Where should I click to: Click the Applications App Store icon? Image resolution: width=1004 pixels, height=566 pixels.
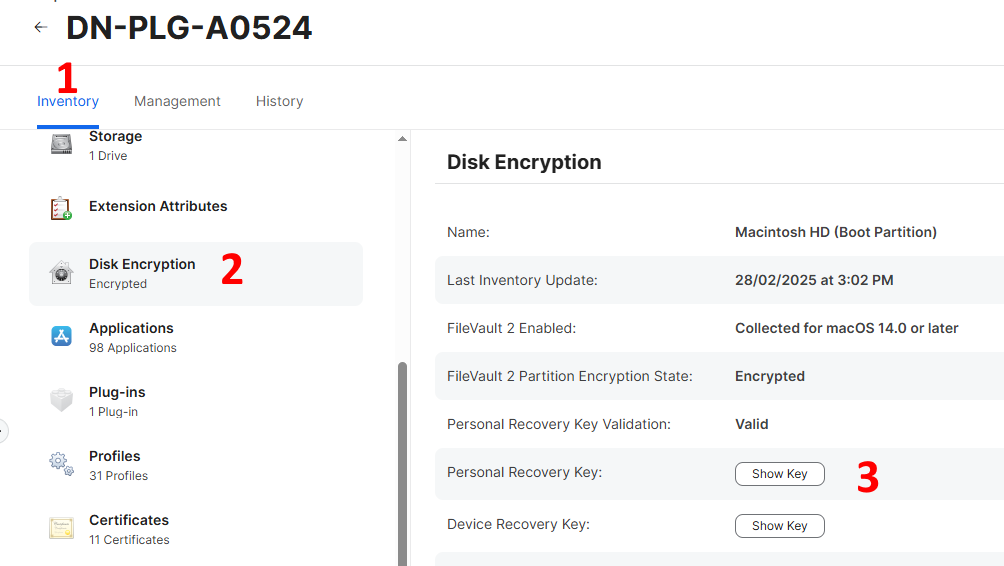click(62, 337)
